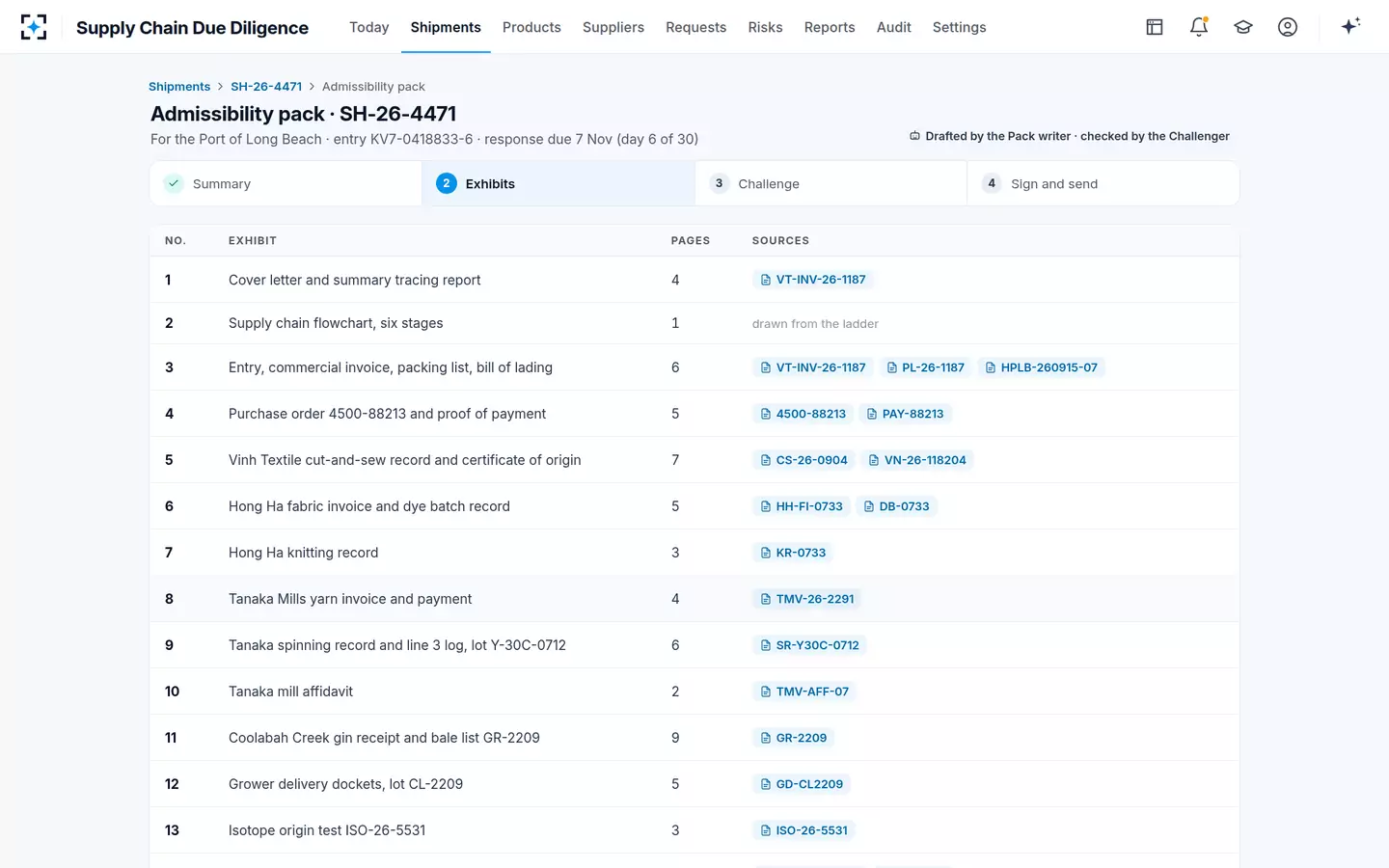
Task: Open the Products section
Action: [x=531, y=27]
